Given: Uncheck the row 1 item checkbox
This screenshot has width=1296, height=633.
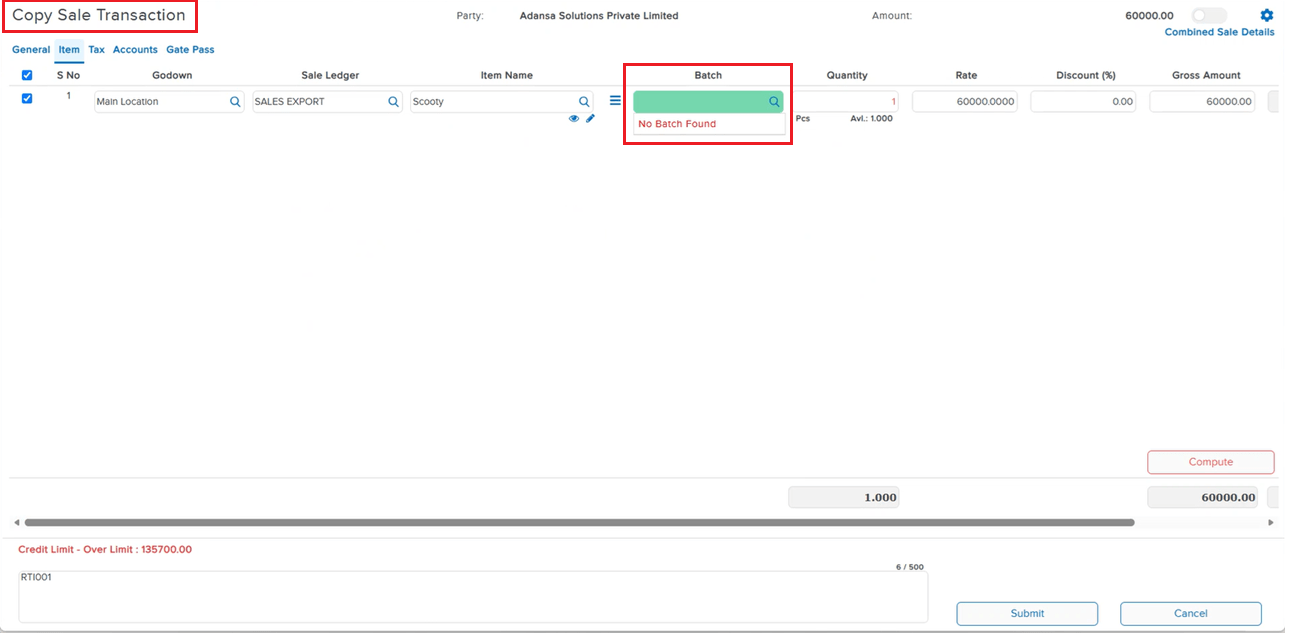Looking at the screenshot, I should click(27, 98).
